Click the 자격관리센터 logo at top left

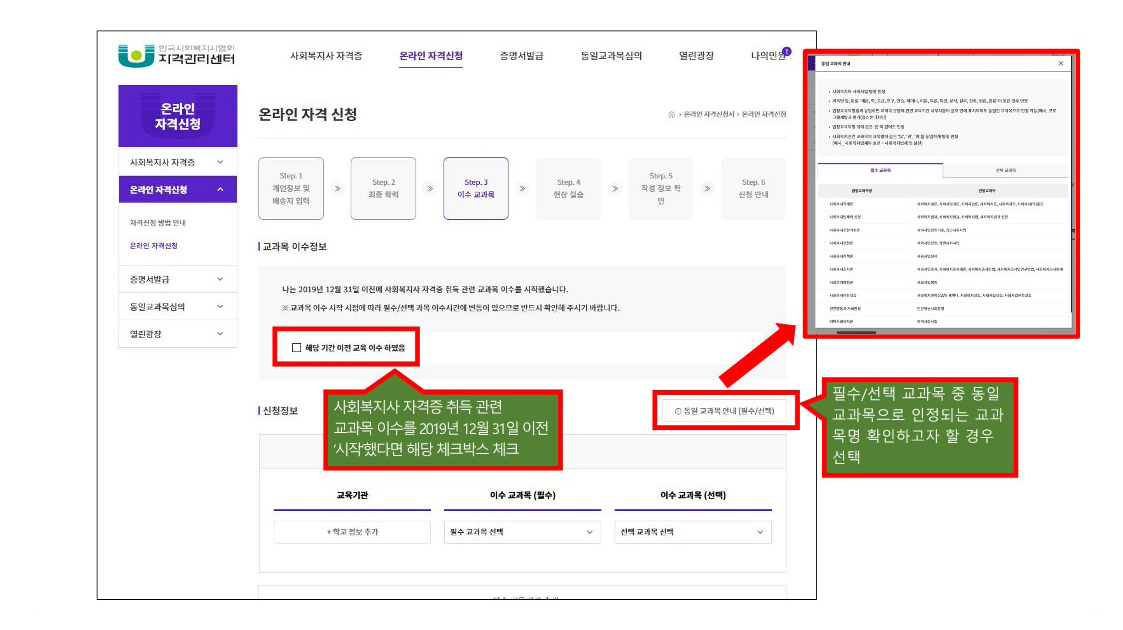pyautogui.click(x=176, y=56)
